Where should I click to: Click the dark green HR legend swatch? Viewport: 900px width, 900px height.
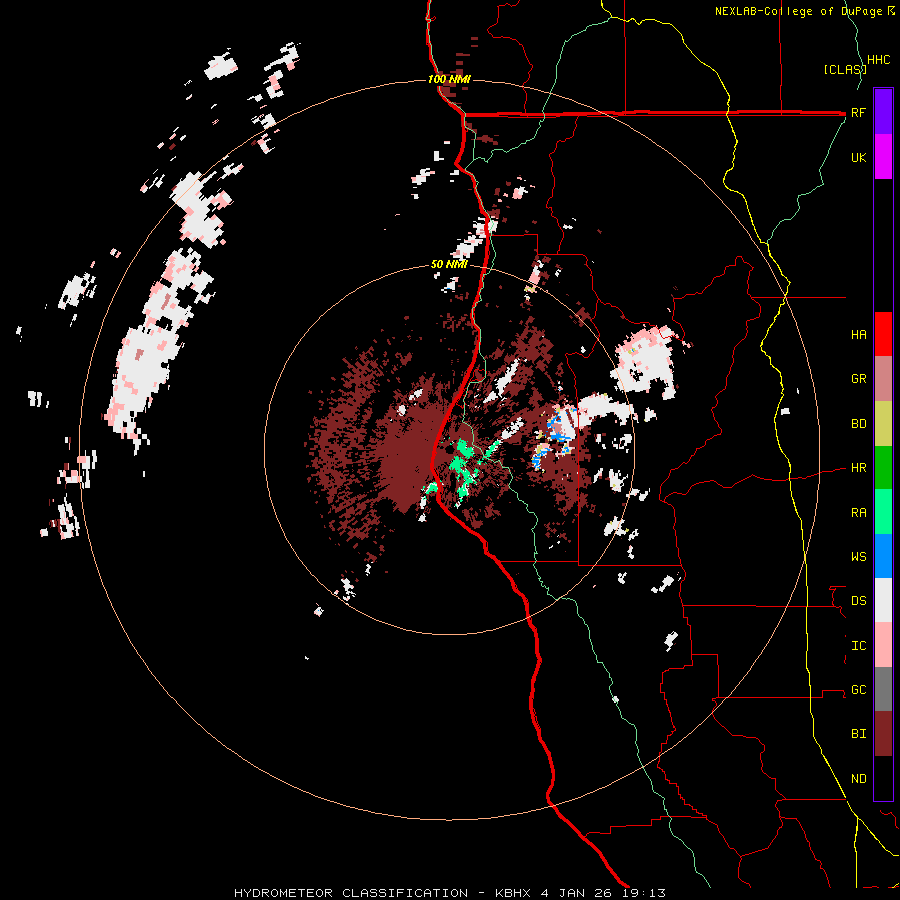pos(883,468)
